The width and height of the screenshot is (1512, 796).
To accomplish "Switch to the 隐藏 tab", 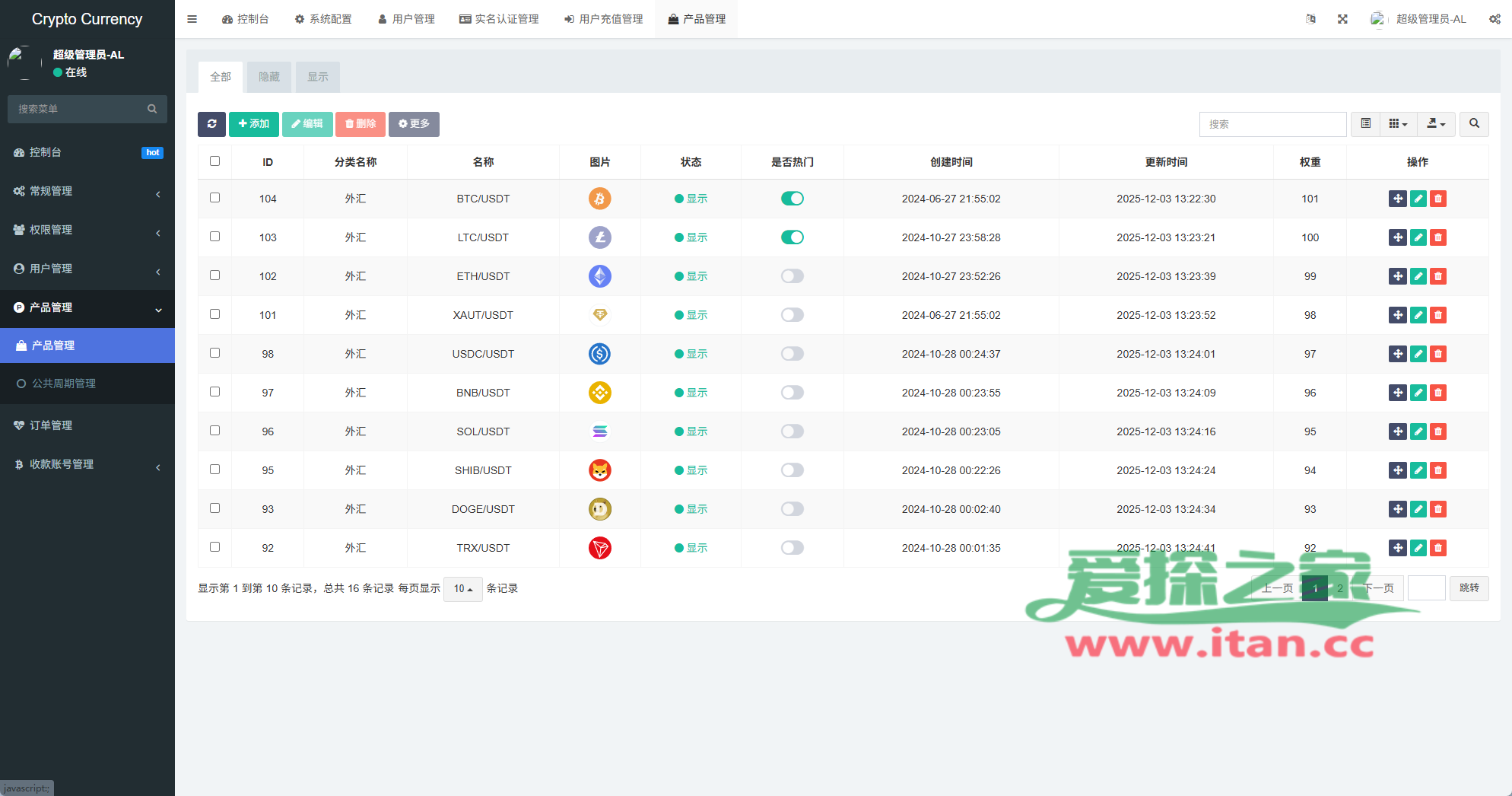I will 268,77.
